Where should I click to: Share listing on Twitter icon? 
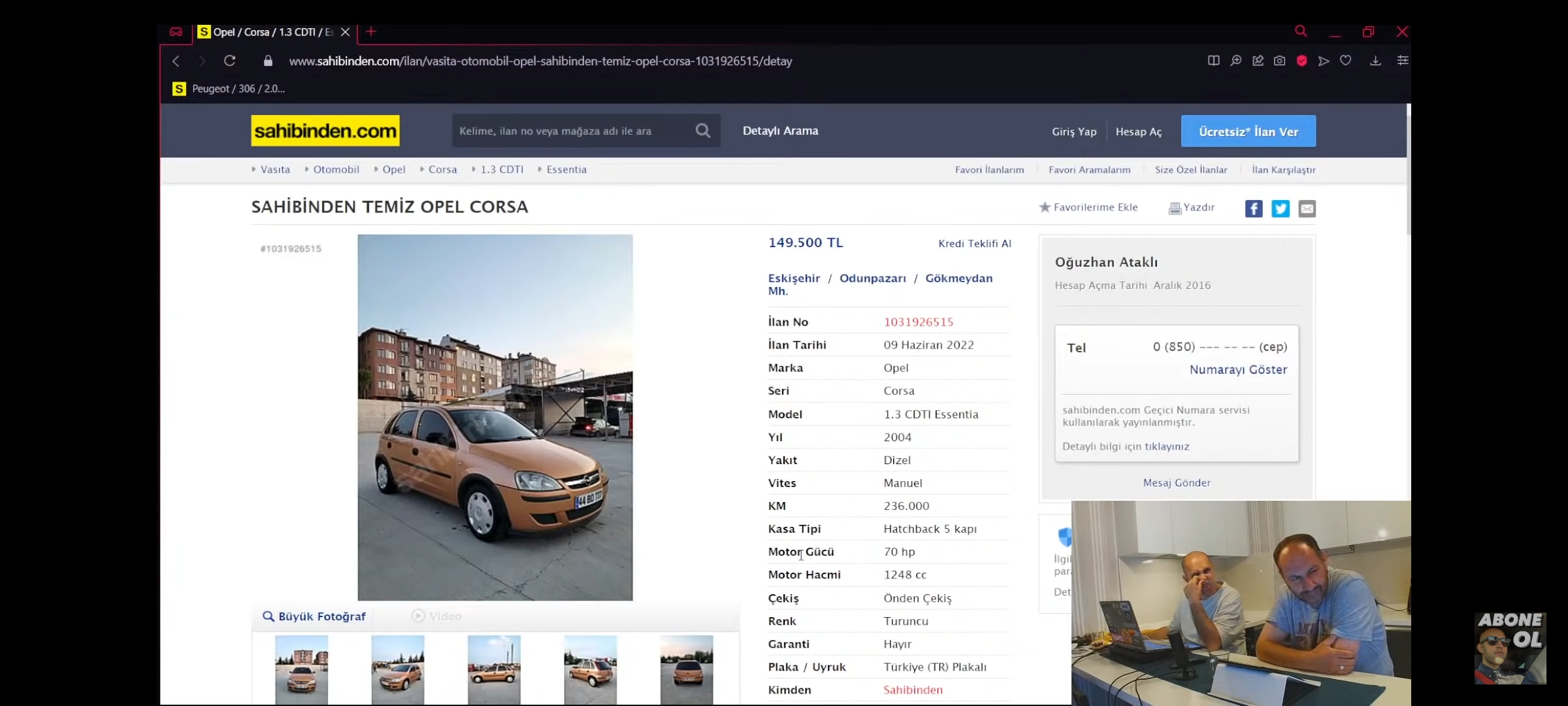coord(1280,209)
